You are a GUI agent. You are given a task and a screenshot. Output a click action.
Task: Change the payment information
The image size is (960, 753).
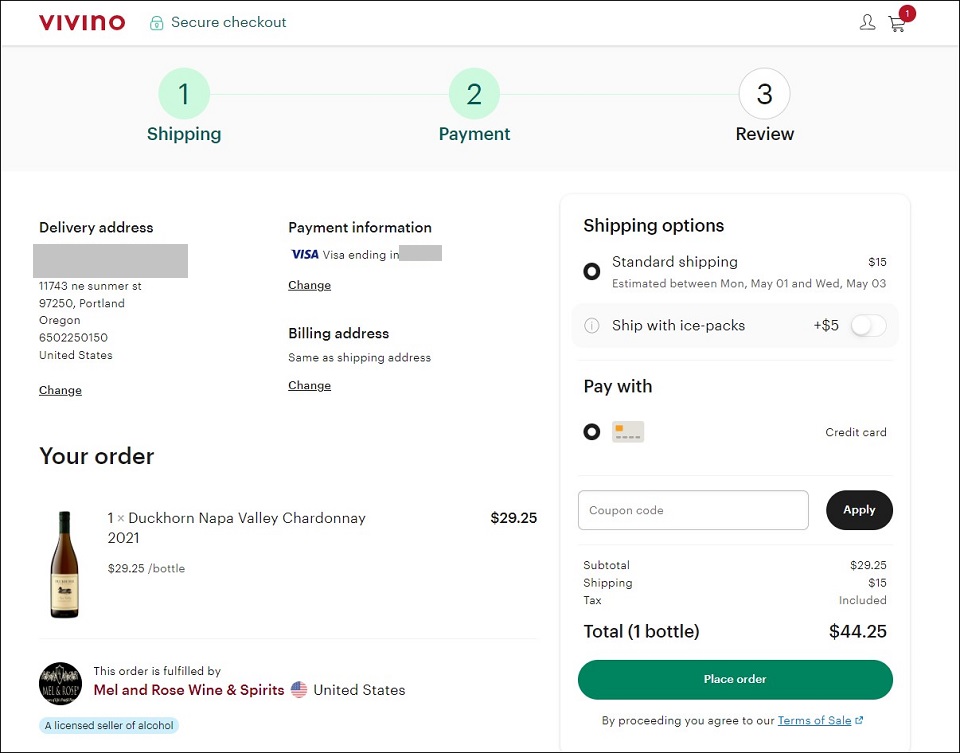pyautogui.click(x=309, y=285)
